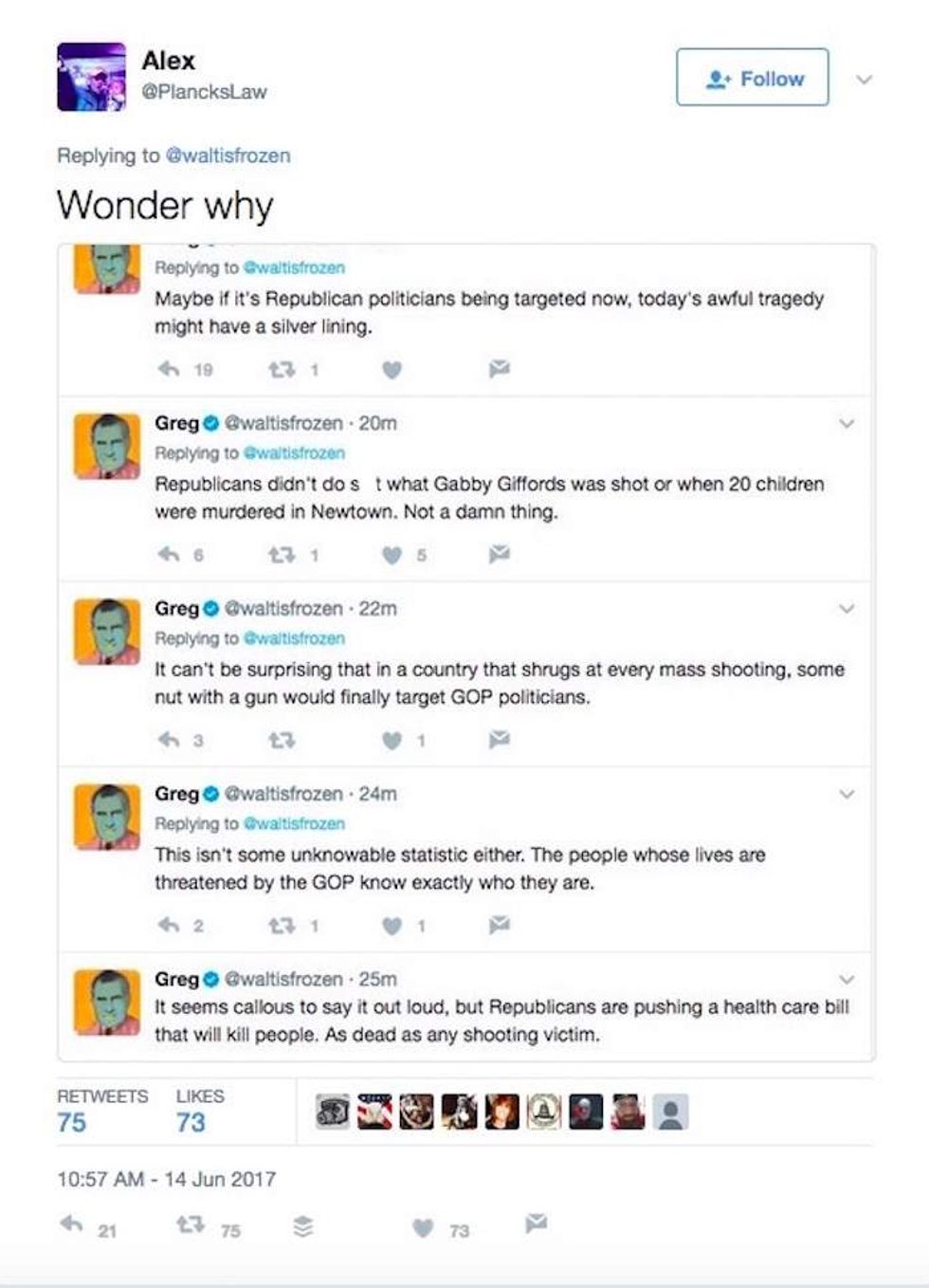View the list of 75 retweets
Viewport: 929px width, 1288px height.
72,1122
